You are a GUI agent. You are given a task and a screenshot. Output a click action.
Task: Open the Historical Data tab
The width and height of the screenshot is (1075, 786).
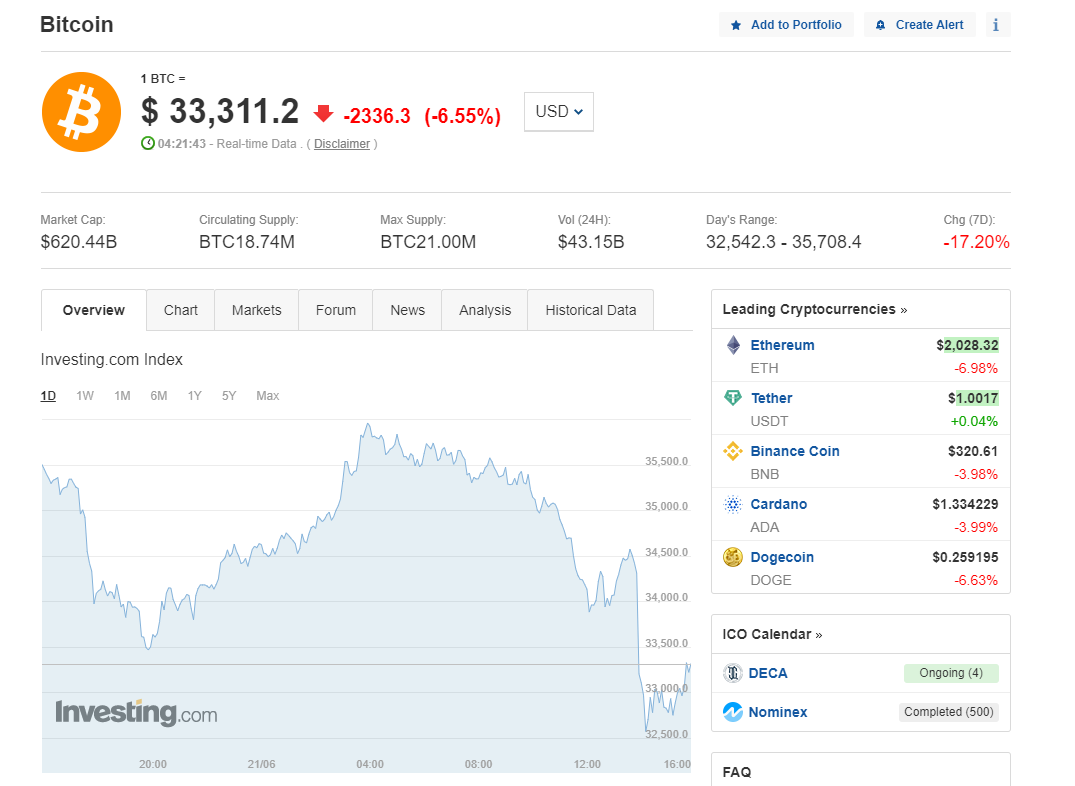(x=590, y=310)
